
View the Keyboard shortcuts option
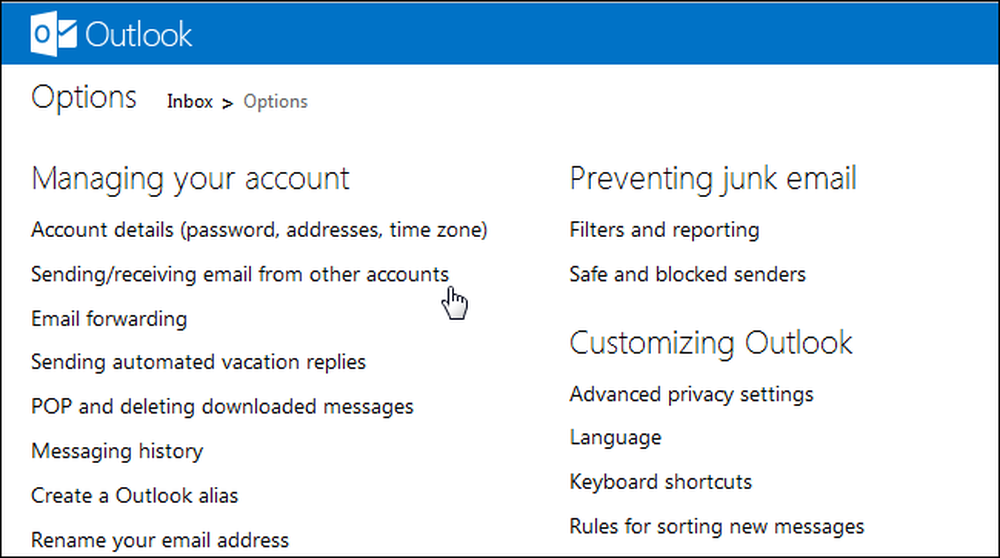pos(661,482)
